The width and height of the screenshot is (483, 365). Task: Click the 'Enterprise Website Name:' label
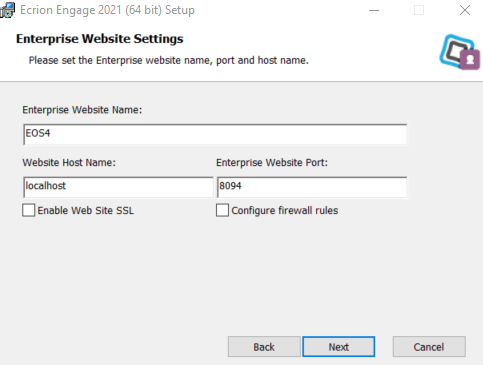pyautogui.click(x=82, y=110)
